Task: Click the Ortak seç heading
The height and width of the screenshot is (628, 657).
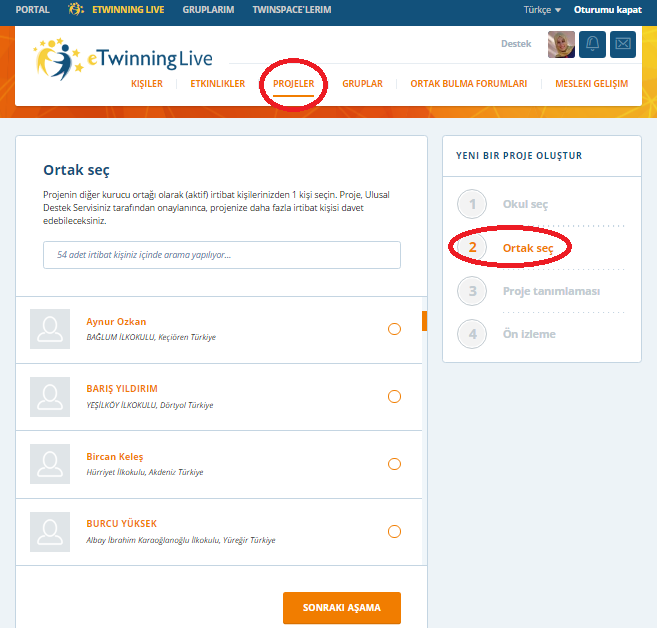Action: tap(76, 170)
